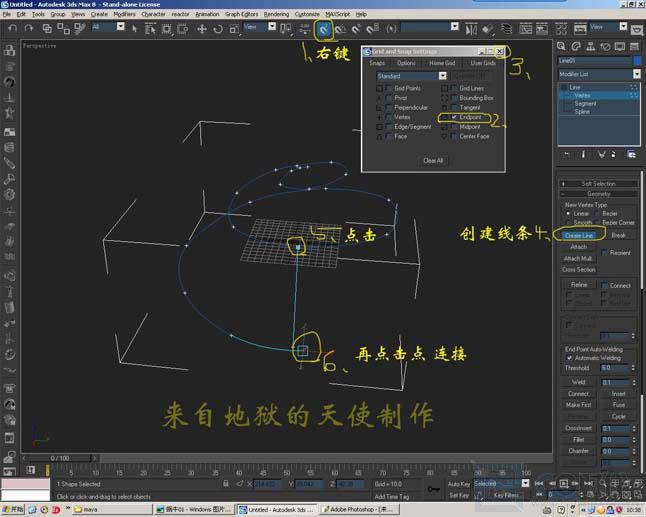646x517 pixels.
Task: Enable Edge/Segment snap checkbox
Action: point(389,127)
